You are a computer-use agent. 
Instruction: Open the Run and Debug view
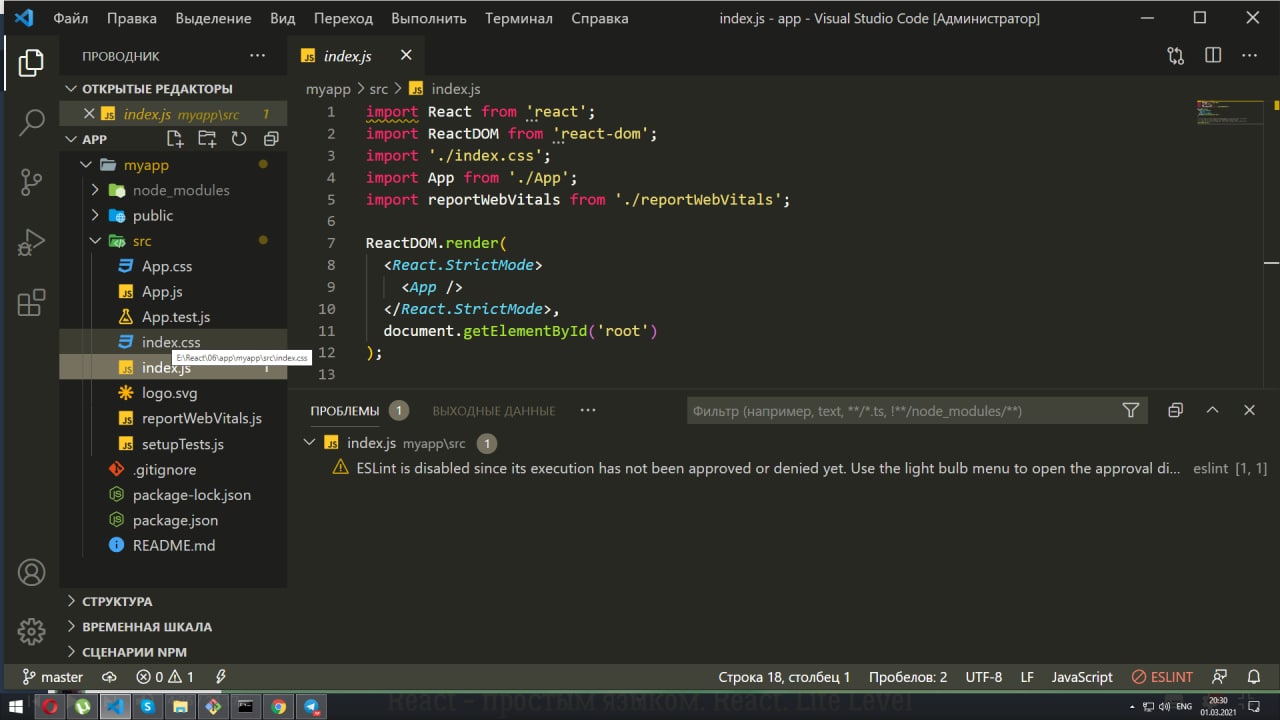click(31, 242)
